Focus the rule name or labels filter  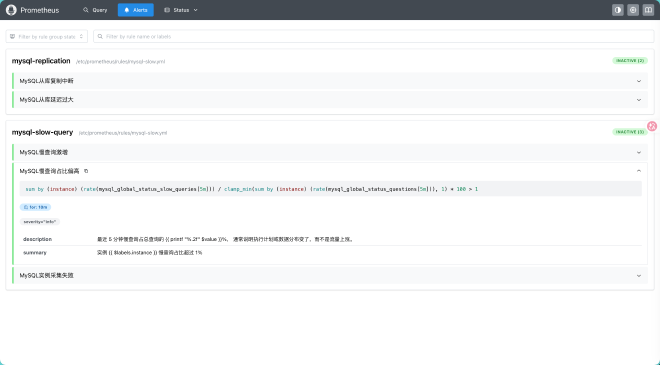click(374, 37)
